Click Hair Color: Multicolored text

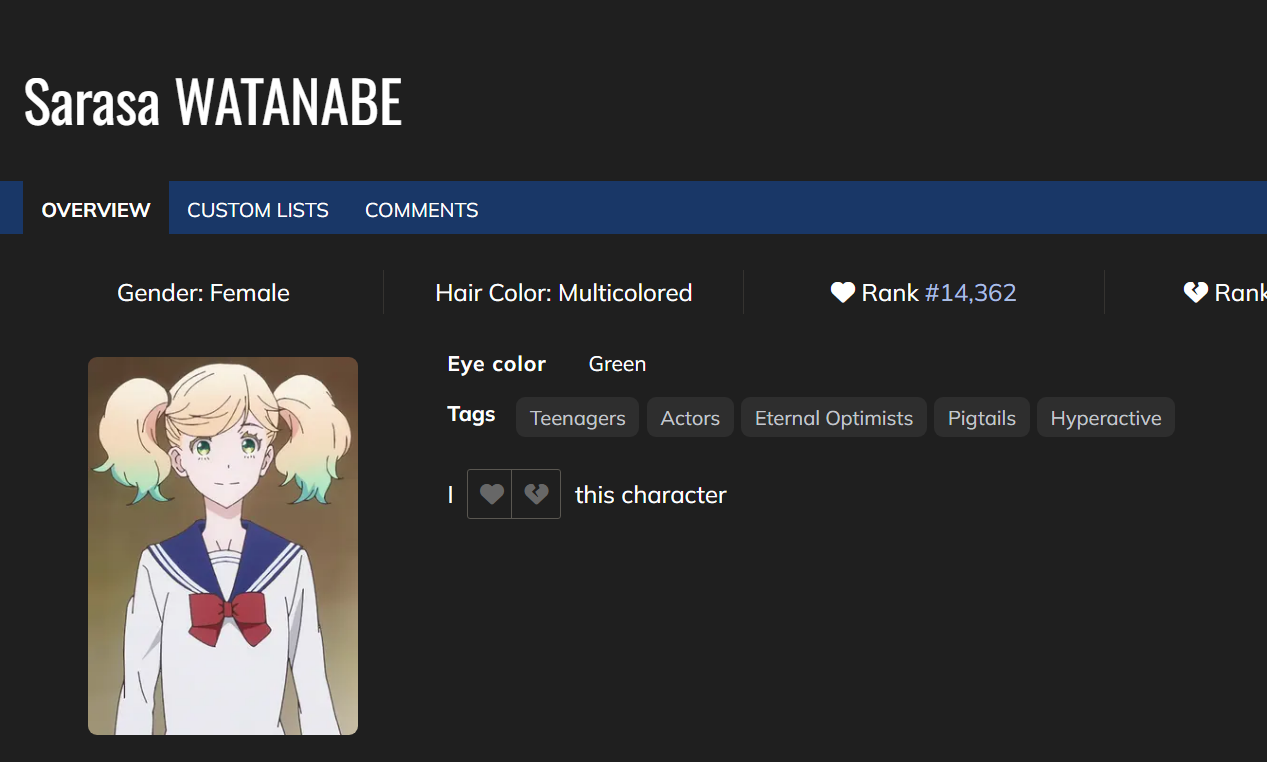[x=564, y=293]
